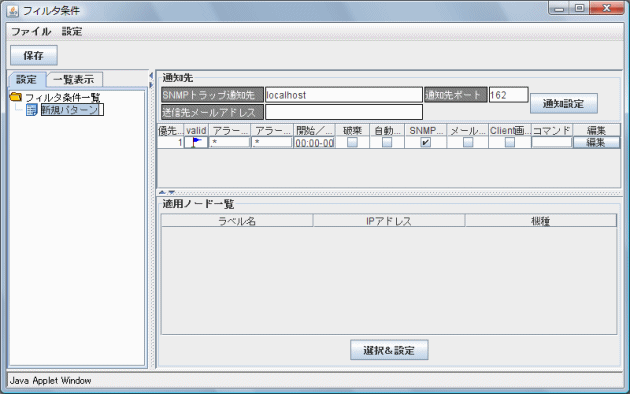The height and width of the screenshot is (394, 630).
Task: Expand left panel using divider right arrow
Action: tap(151, 85)
